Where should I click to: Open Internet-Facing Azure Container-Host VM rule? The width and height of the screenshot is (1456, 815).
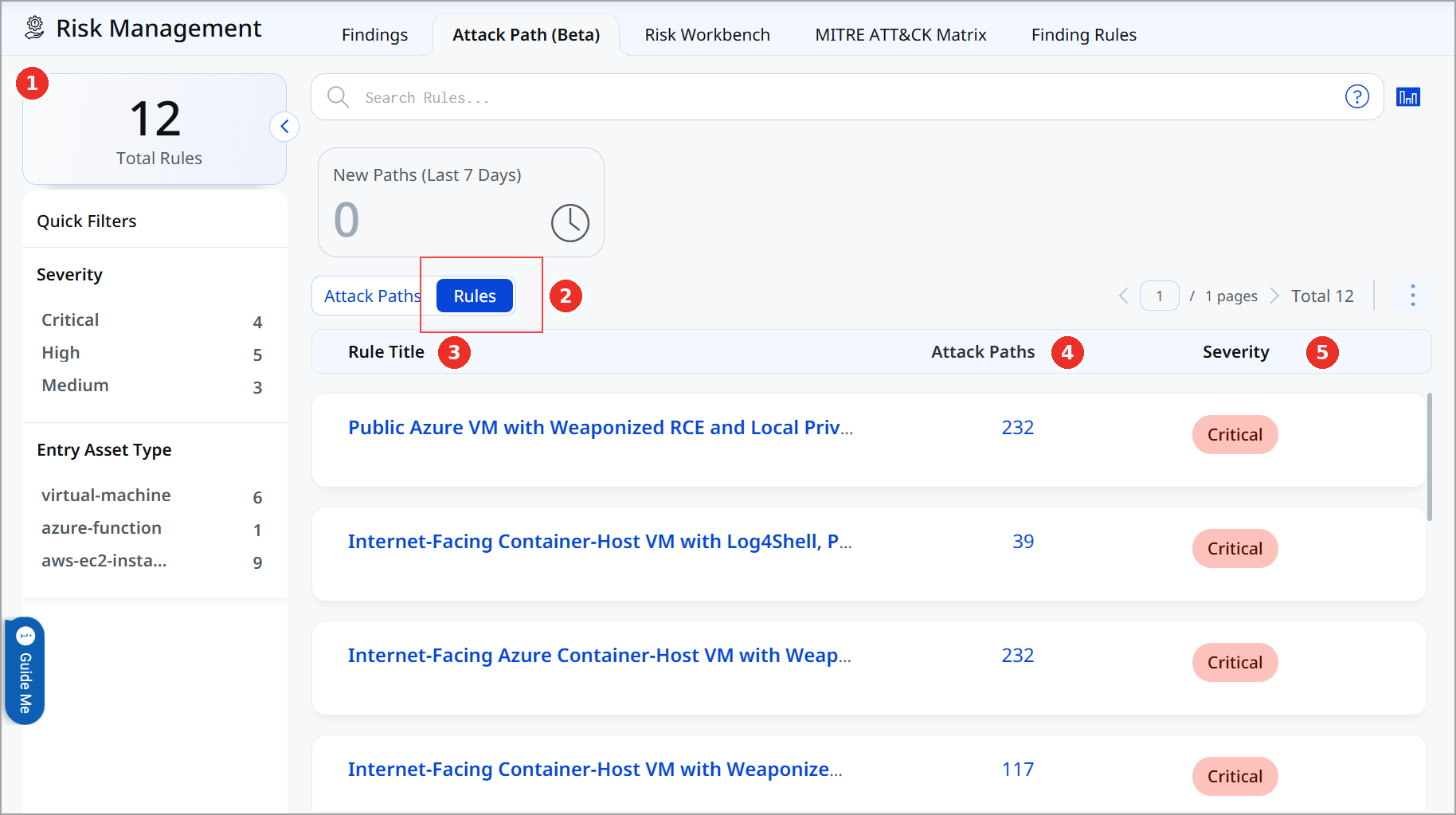[600, 656]
